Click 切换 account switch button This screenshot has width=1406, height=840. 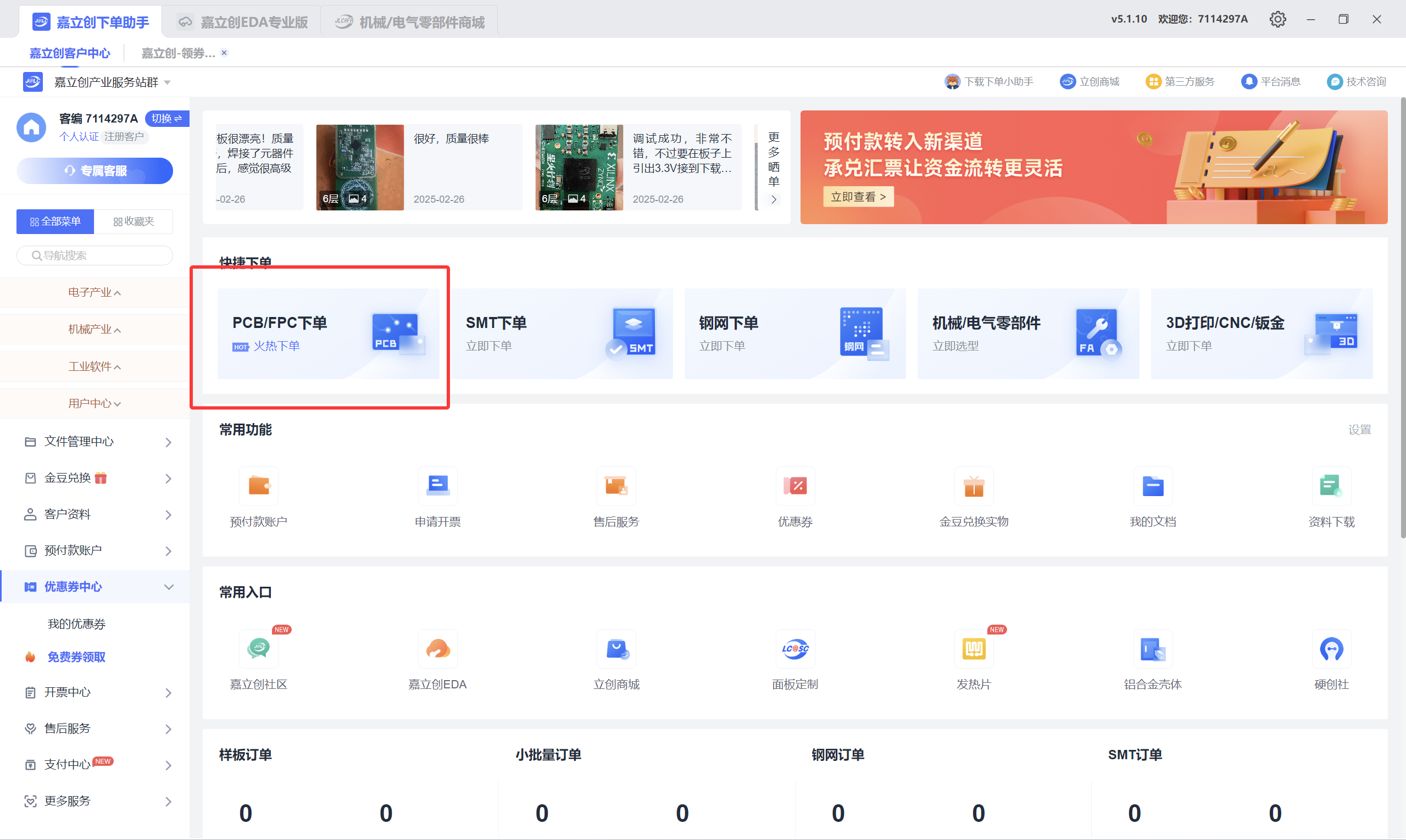[166, 118]
